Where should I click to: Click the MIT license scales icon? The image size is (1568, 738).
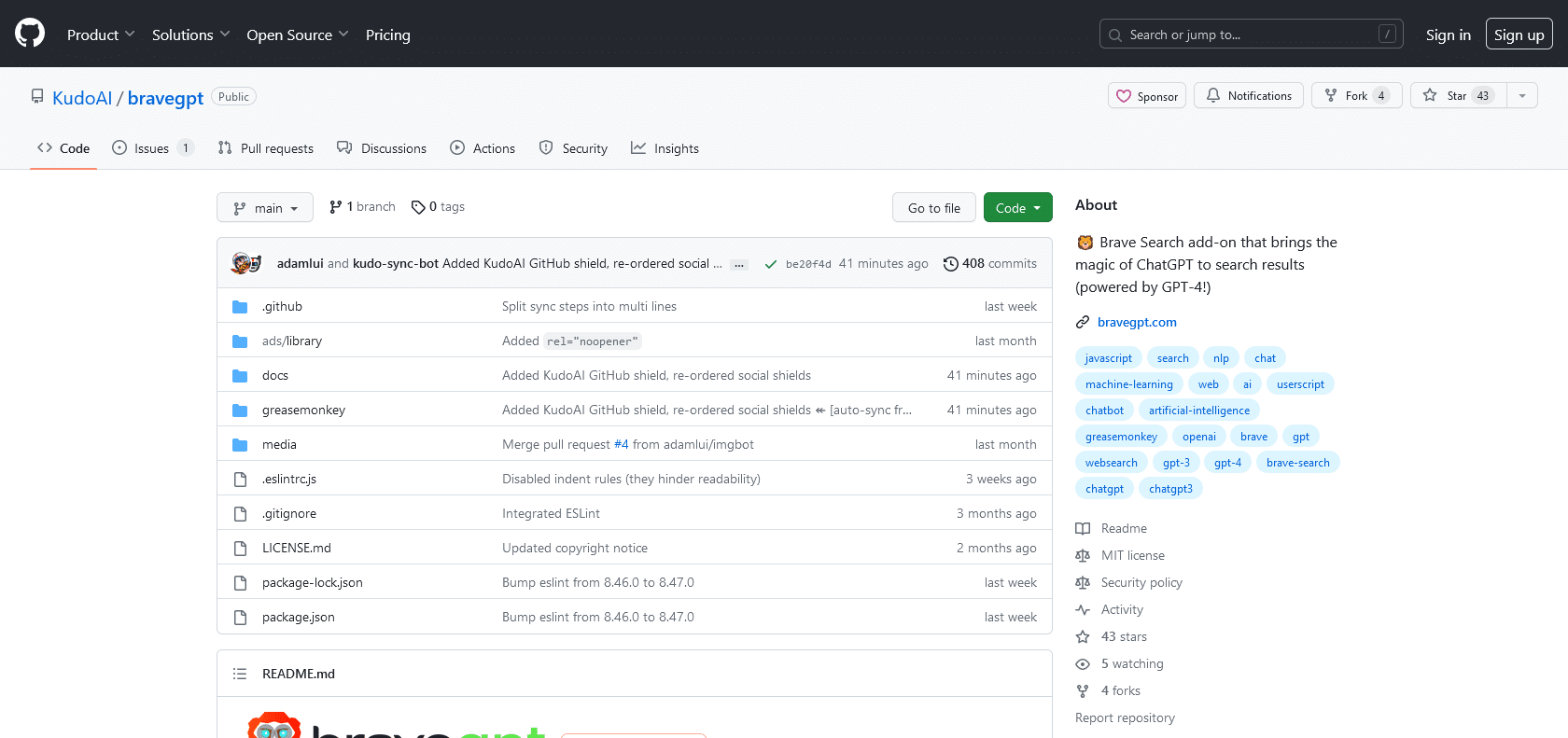[x=1083, y=555]
